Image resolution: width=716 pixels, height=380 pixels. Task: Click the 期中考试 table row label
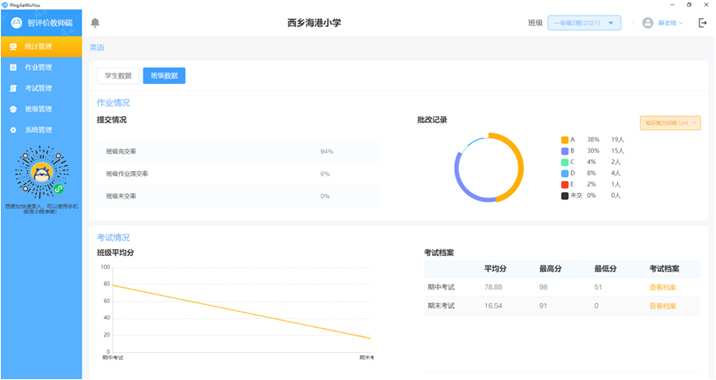[441, 287]
